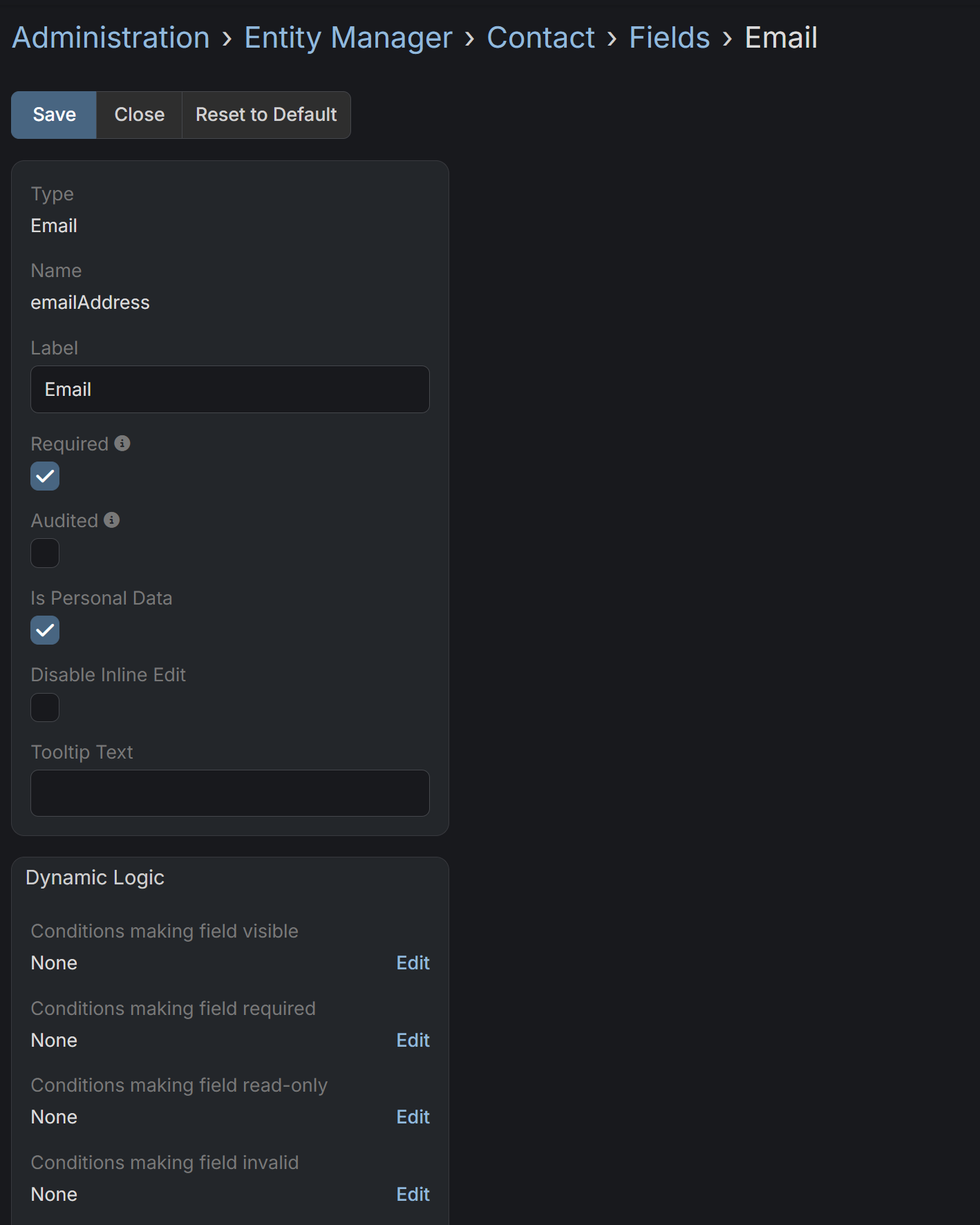Go to Administration breadcrumb link

[x=111, y=38]
